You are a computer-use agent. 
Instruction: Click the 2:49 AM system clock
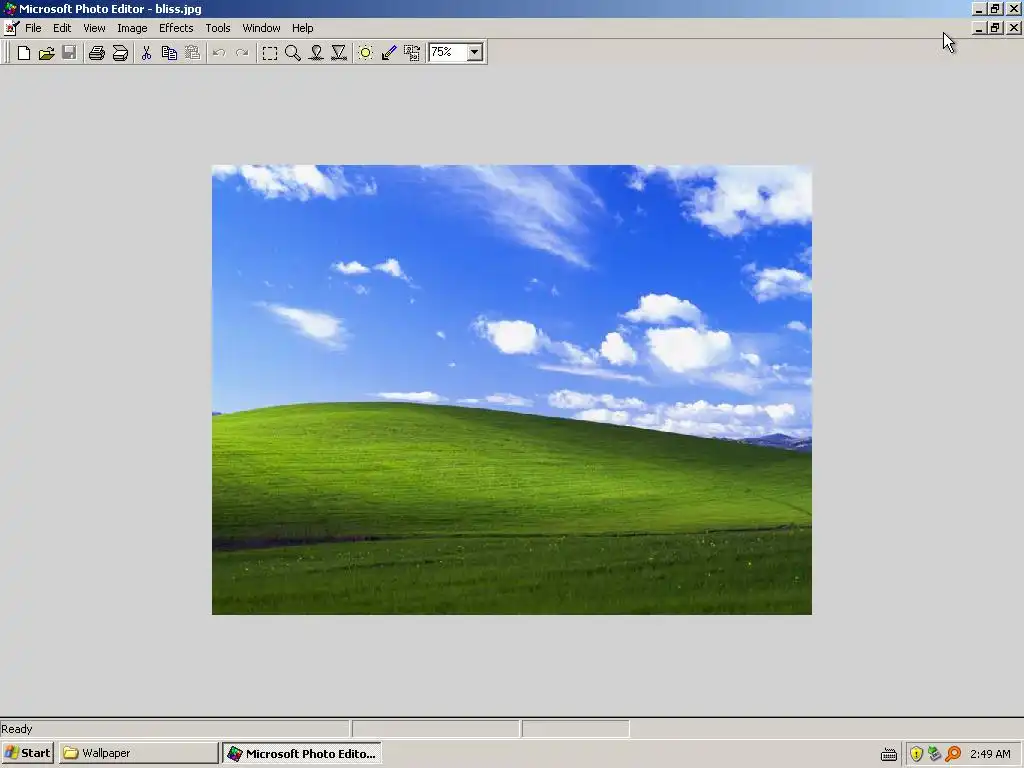coord(990,754)
